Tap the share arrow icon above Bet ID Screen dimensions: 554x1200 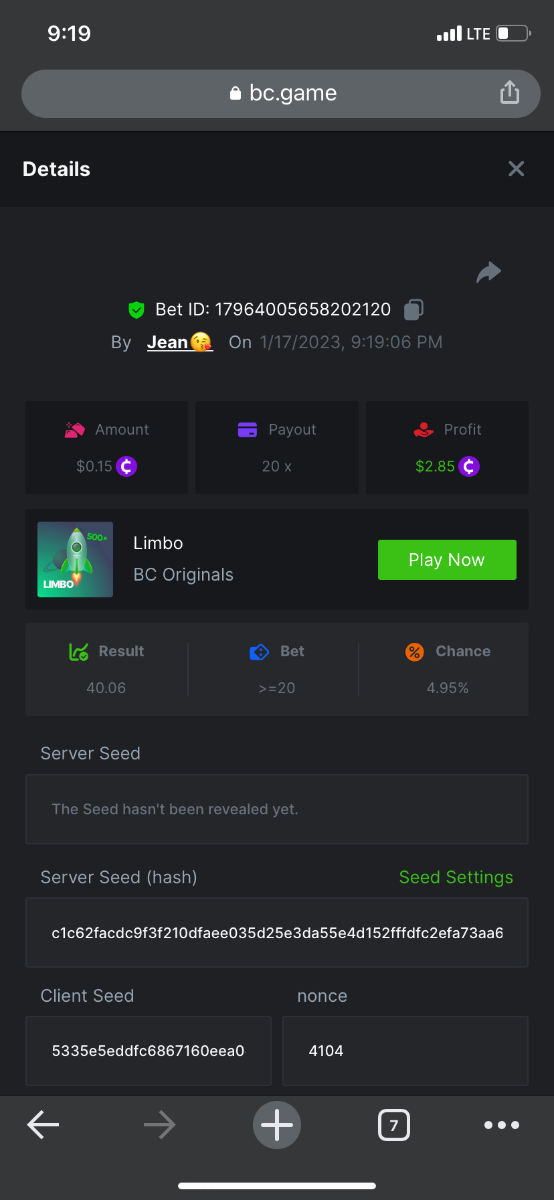click(x=488, y=272)
